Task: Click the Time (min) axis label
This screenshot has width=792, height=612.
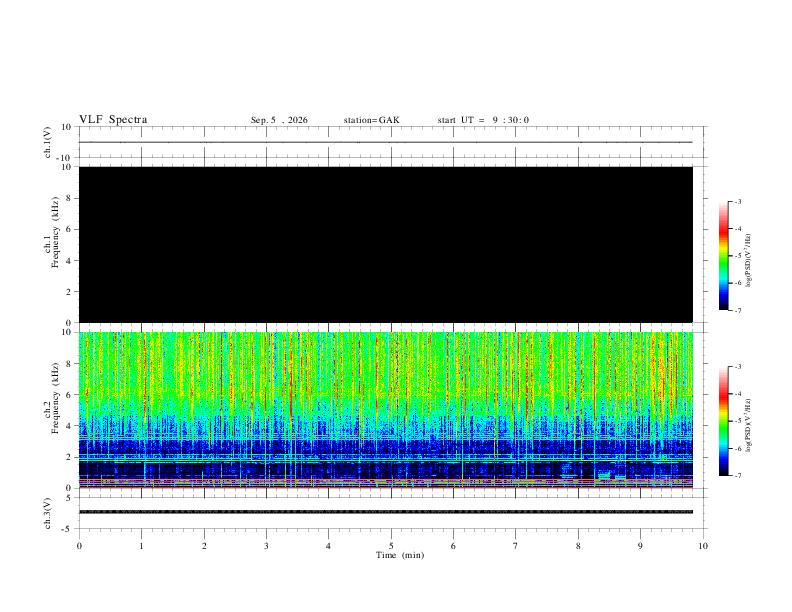Action: pos(400,555)
